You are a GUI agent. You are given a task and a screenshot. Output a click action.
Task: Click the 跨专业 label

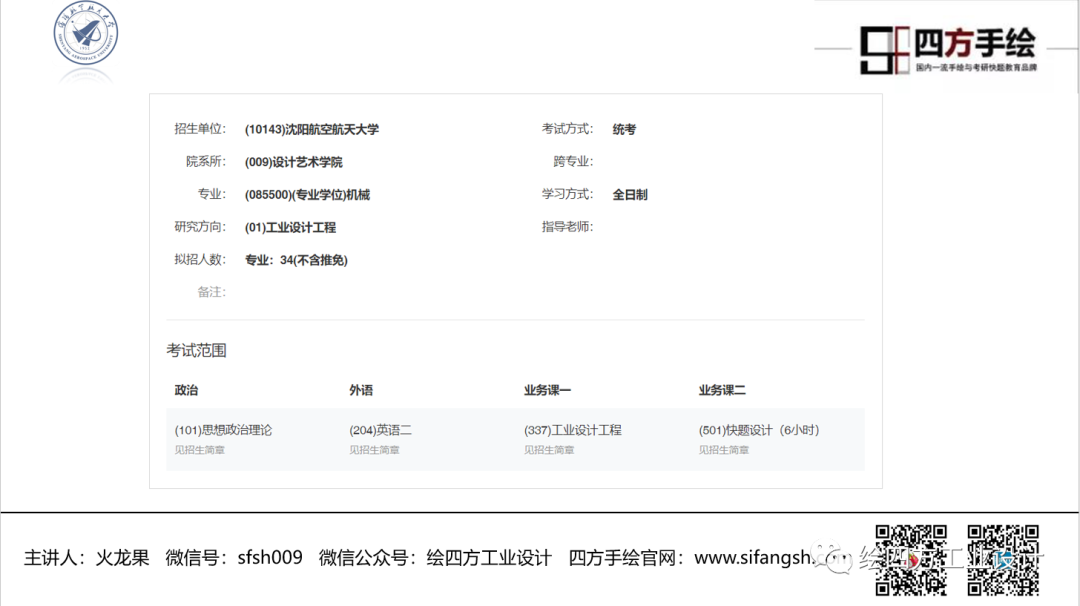(x=573, y=161)
